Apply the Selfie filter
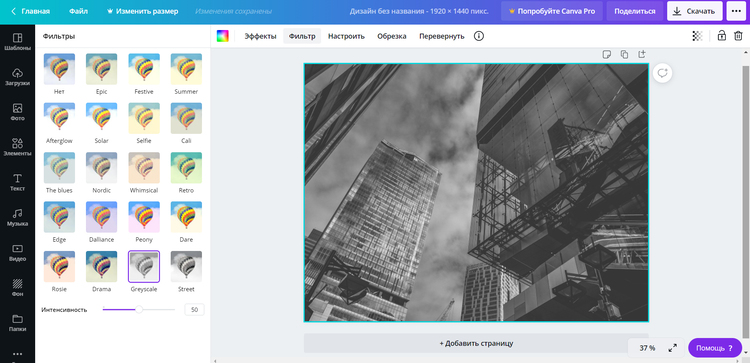This screenshot has height=363, width=750. point(144,118)
